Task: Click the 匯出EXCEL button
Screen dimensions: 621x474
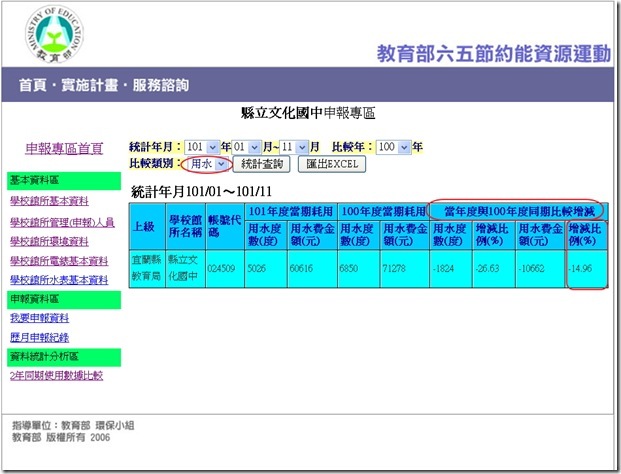Action: click(x=332, y=163)
